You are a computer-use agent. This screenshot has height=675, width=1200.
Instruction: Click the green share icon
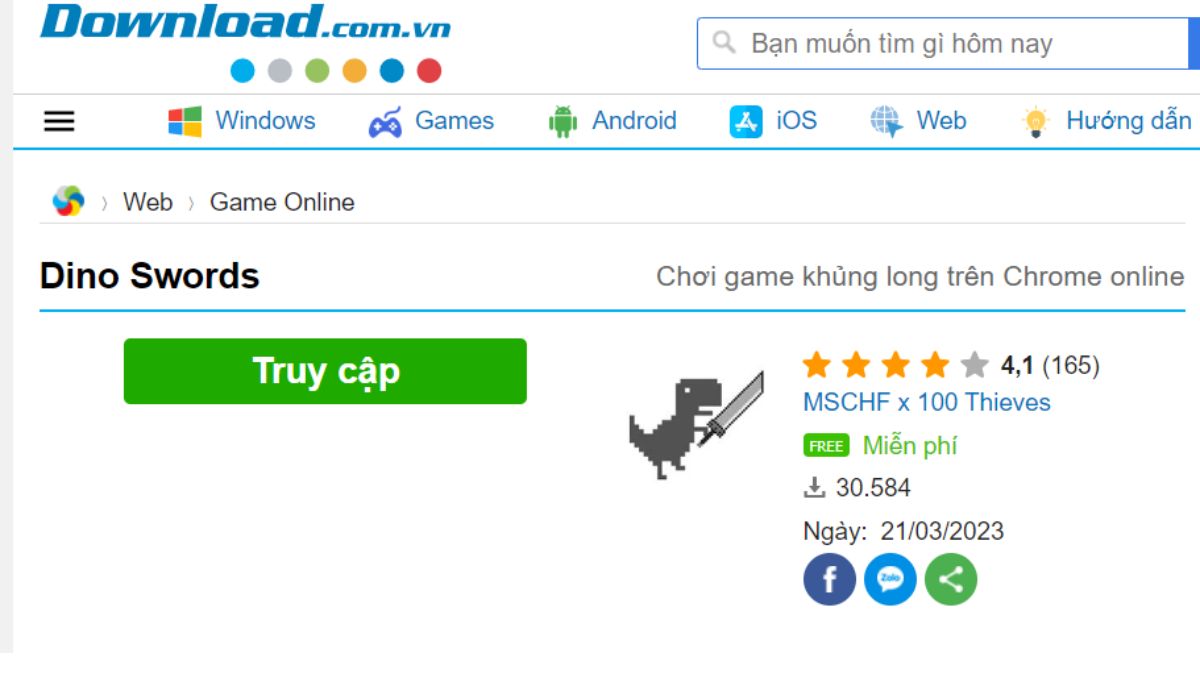(x=951, y=579)
